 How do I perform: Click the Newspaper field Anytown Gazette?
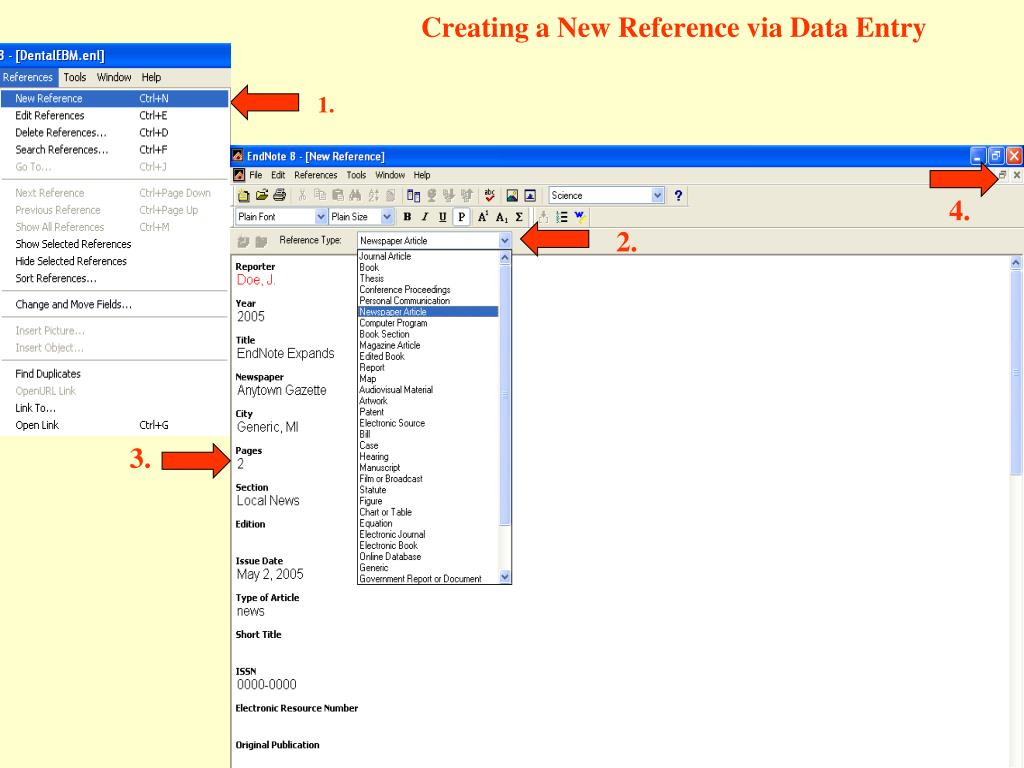(281, 391)
